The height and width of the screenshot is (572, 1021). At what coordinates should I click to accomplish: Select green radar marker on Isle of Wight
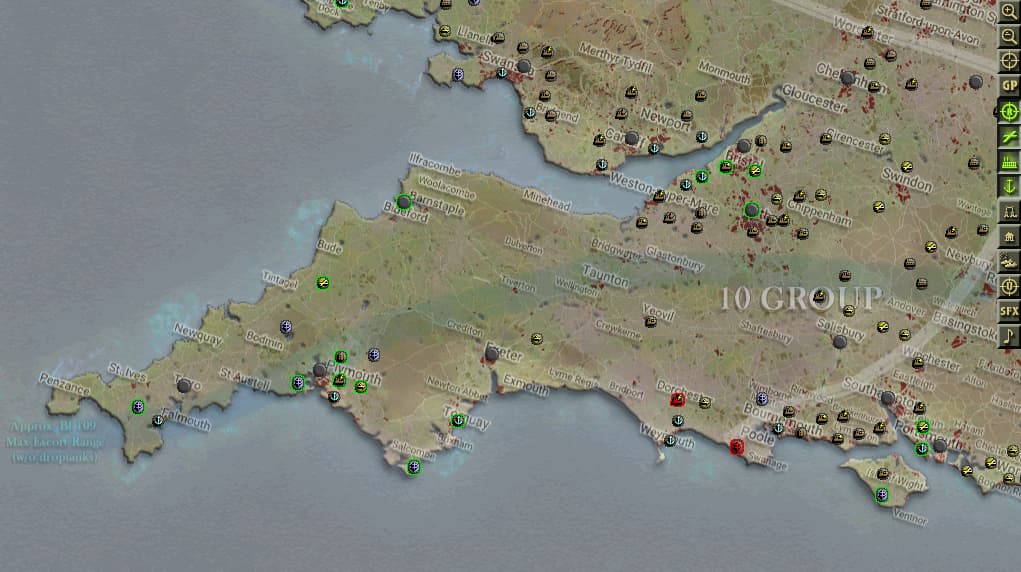click(882, 495)
